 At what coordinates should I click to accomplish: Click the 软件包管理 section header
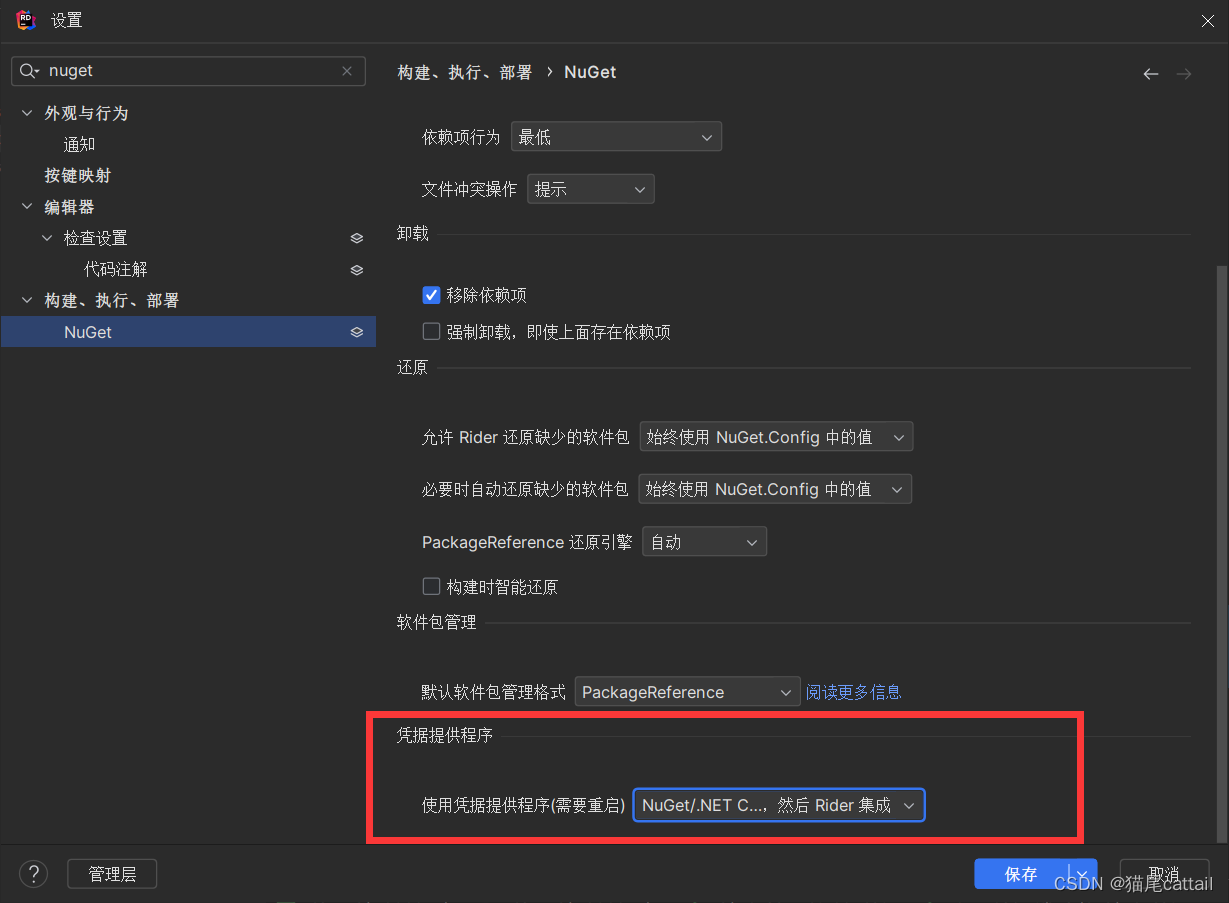tap(437, 623)
